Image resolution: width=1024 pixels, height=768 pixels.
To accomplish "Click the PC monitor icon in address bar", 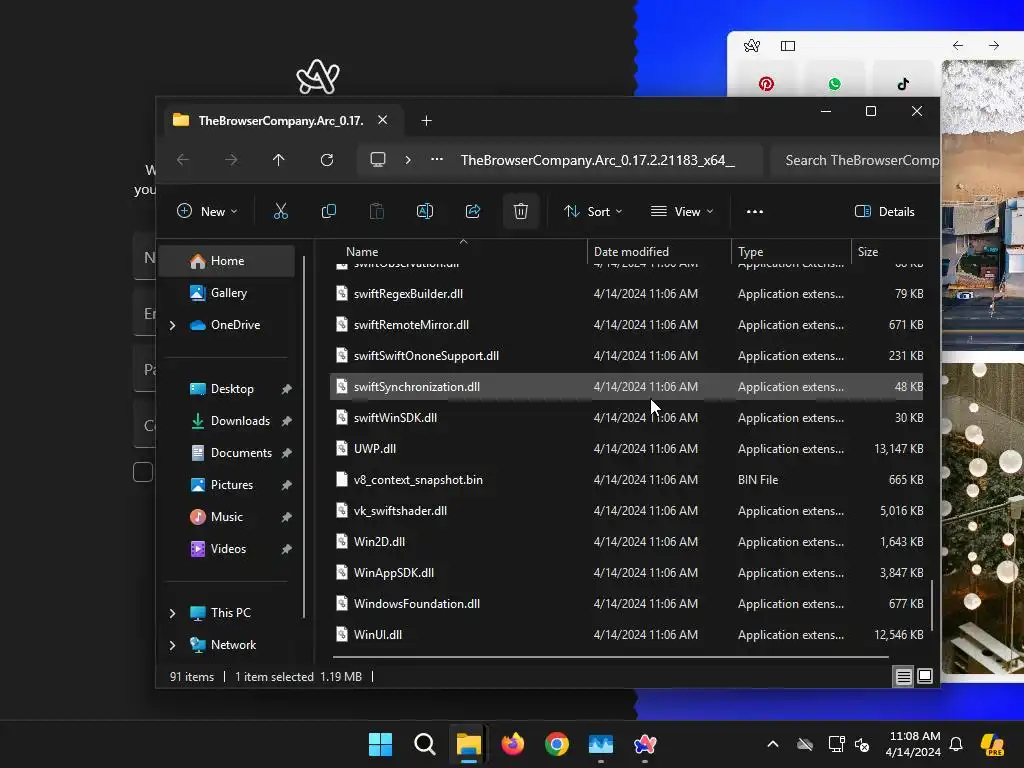I will click(x=377, y=160).
